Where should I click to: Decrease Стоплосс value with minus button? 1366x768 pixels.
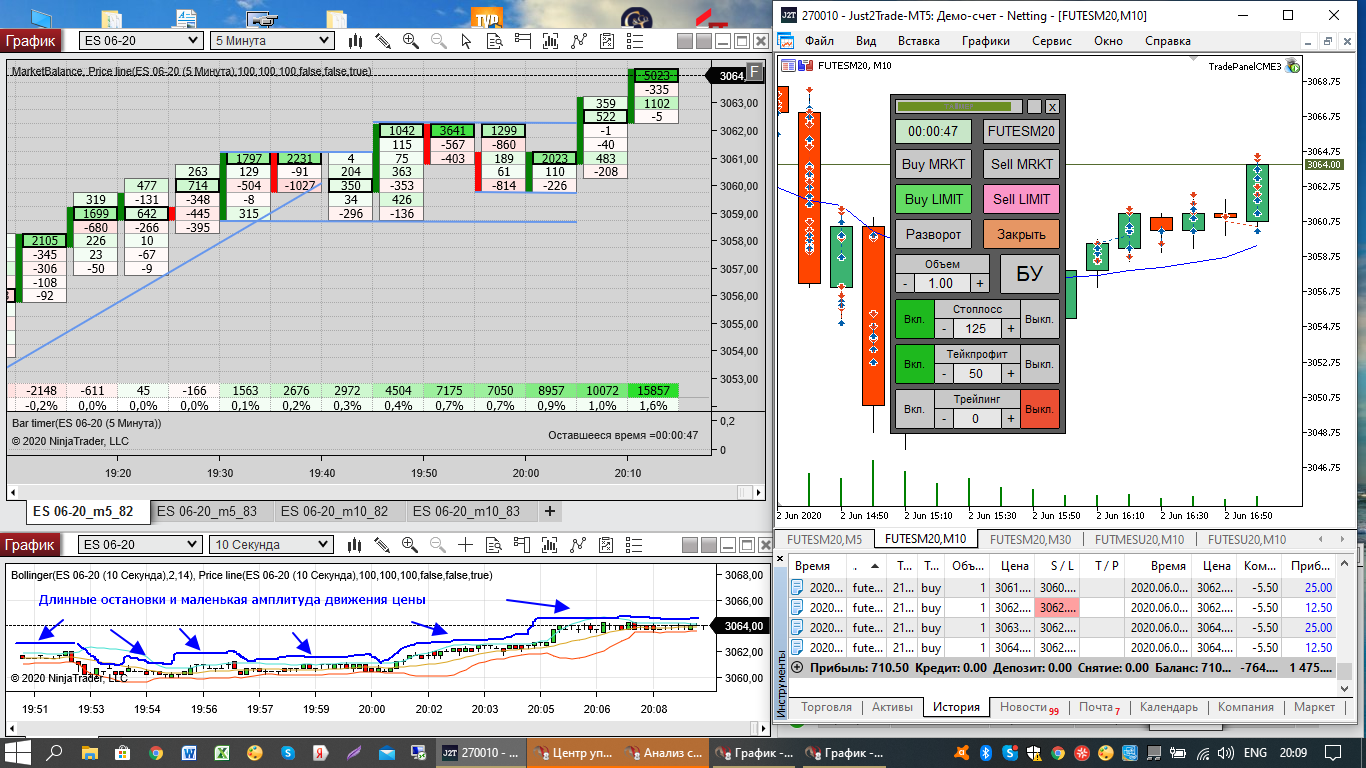pyautogui.click(x=944, y=328)
